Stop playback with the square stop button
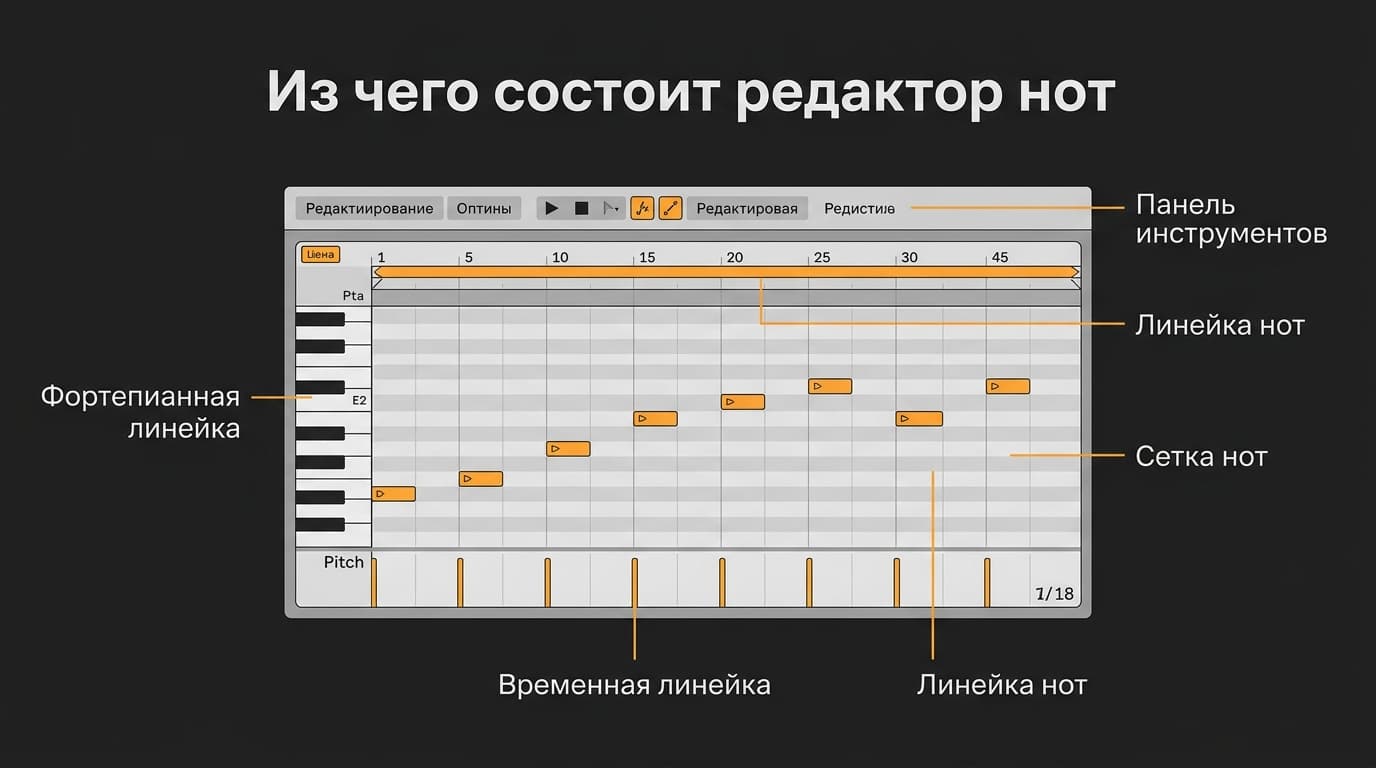The image size is (1376, 768). coord(581,208)
